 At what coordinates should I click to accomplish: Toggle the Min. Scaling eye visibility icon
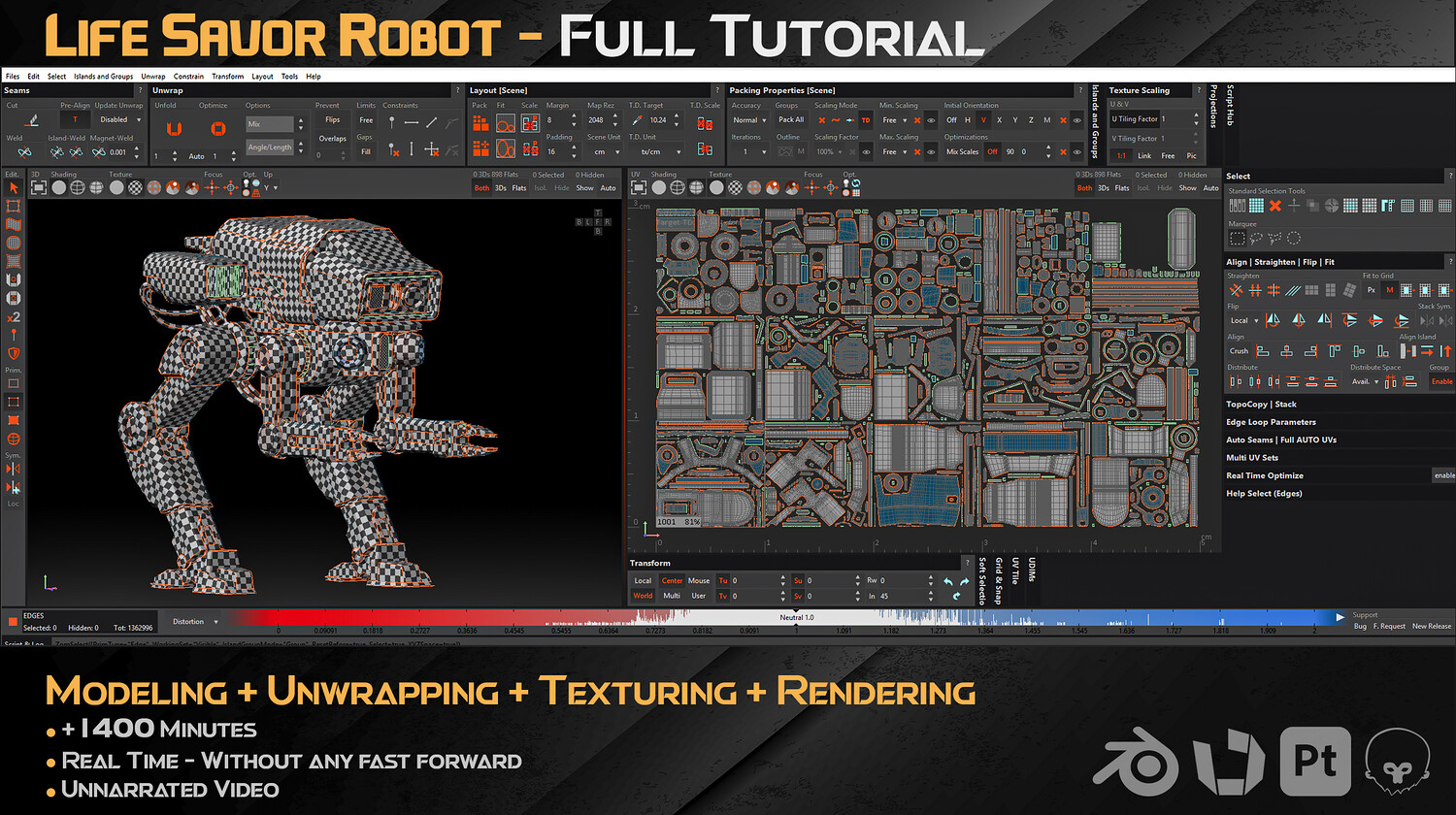click(931, 120)
